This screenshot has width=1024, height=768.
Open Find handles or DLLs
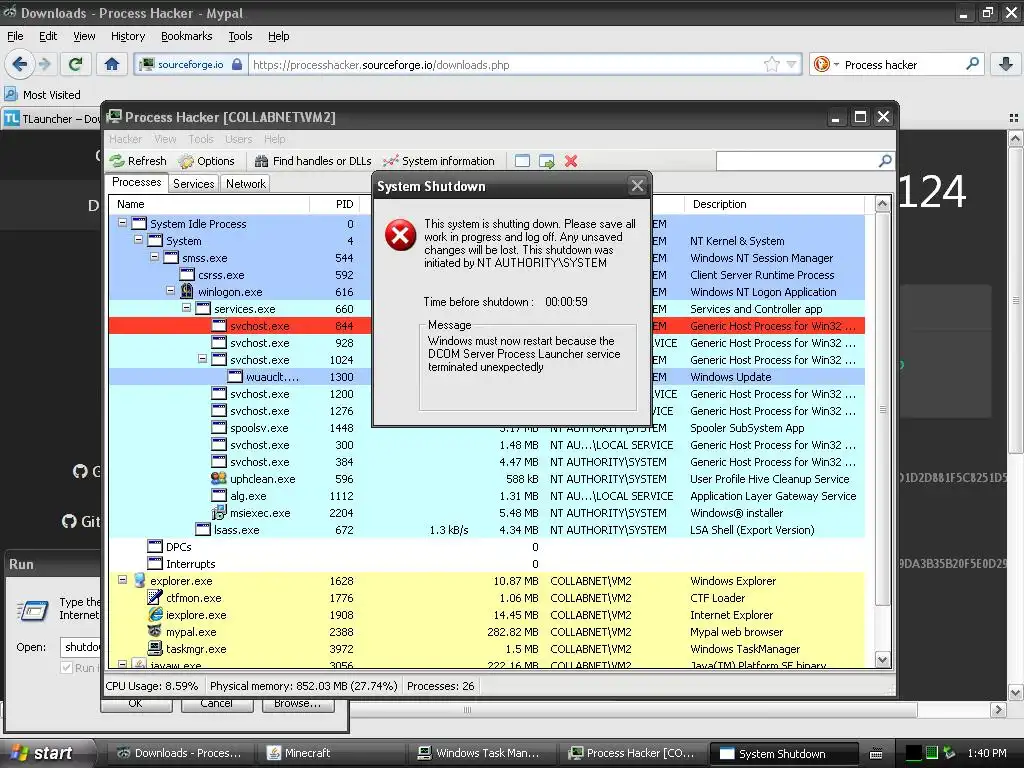[x=313, y=161]
